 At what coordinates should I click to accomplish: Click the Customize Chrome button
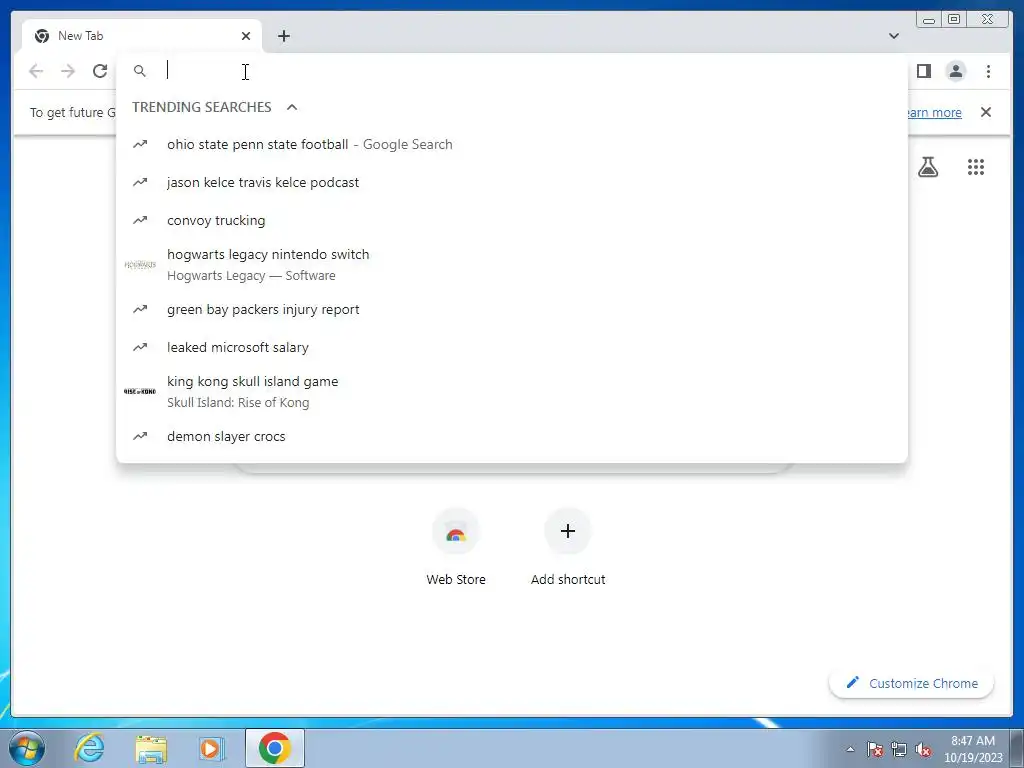911,683
